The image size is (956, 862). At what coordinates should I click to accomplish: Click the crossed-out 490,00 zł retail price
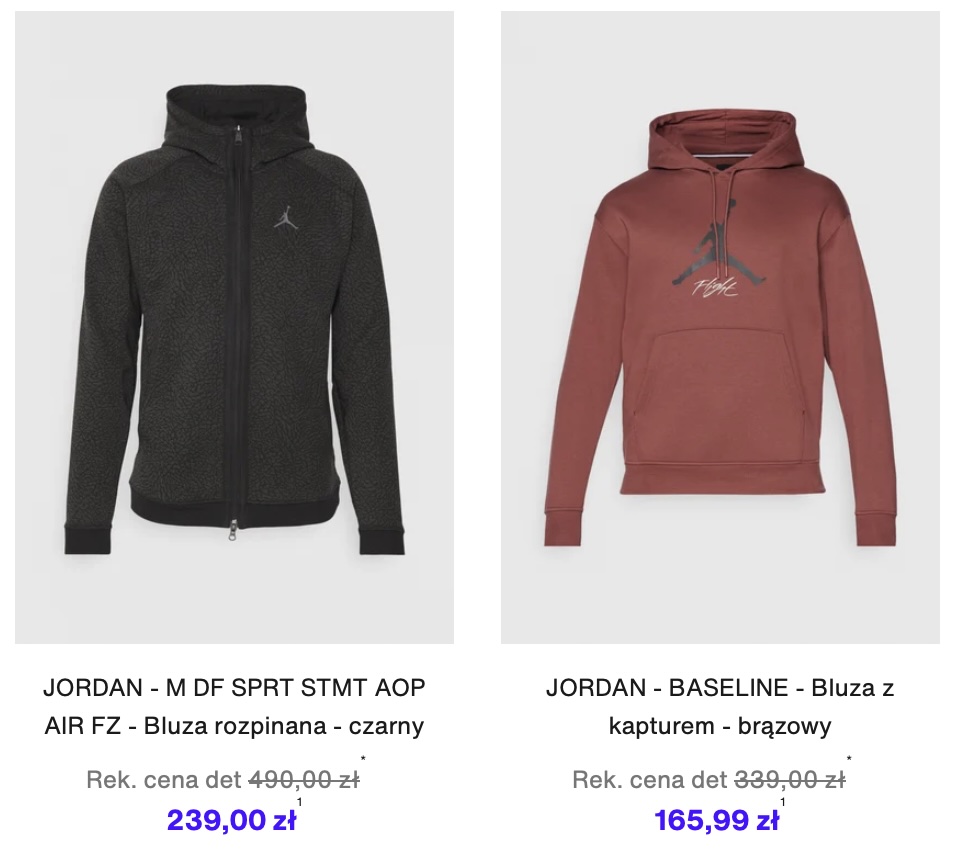(304, 779)
